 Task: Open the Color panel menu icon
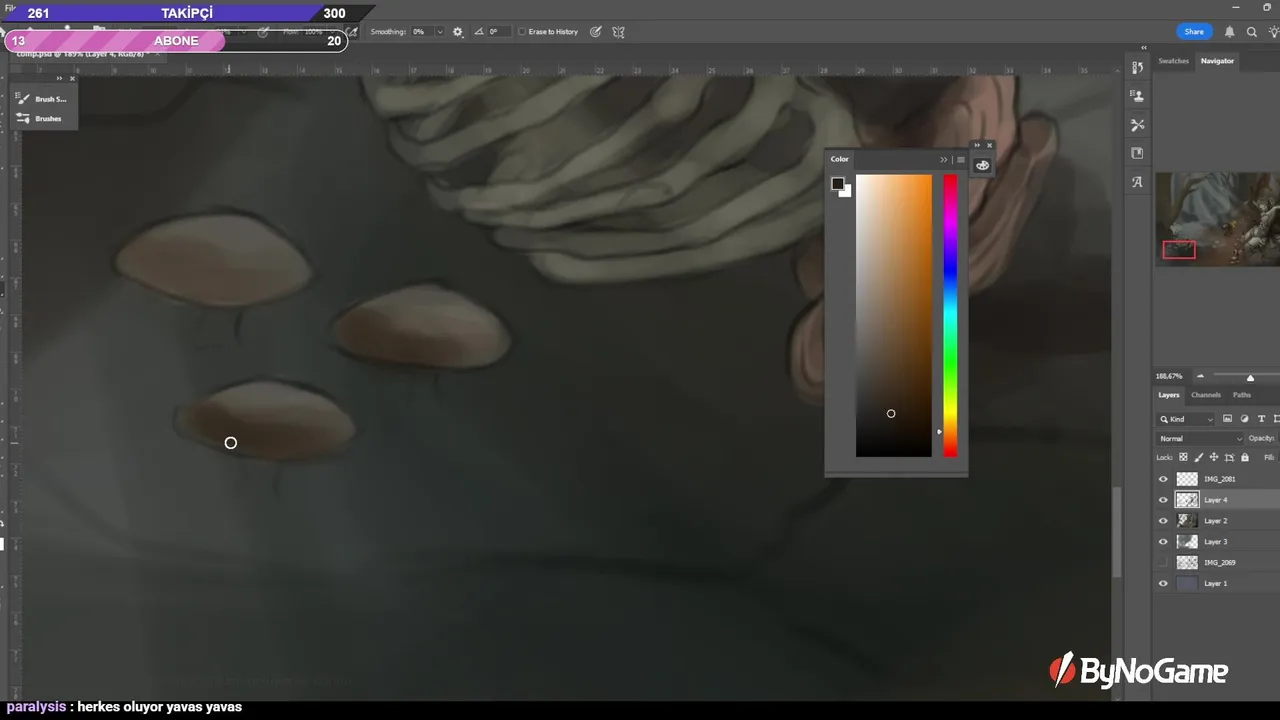pyautogui.click(x=961, y=160)
